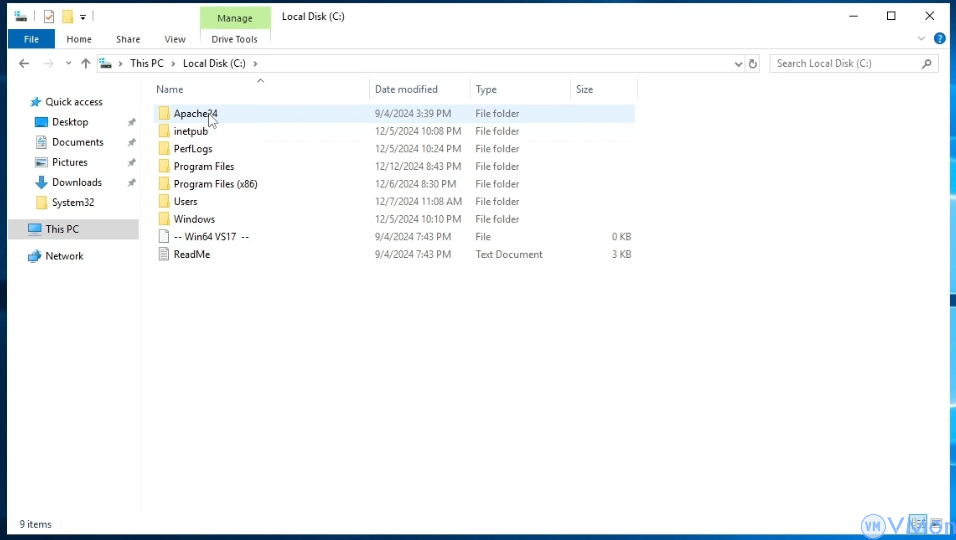The height and width of the screenshot is (540, 956).
Task: Click the Refresh button beside address bar
Action: tap(753, 63)
